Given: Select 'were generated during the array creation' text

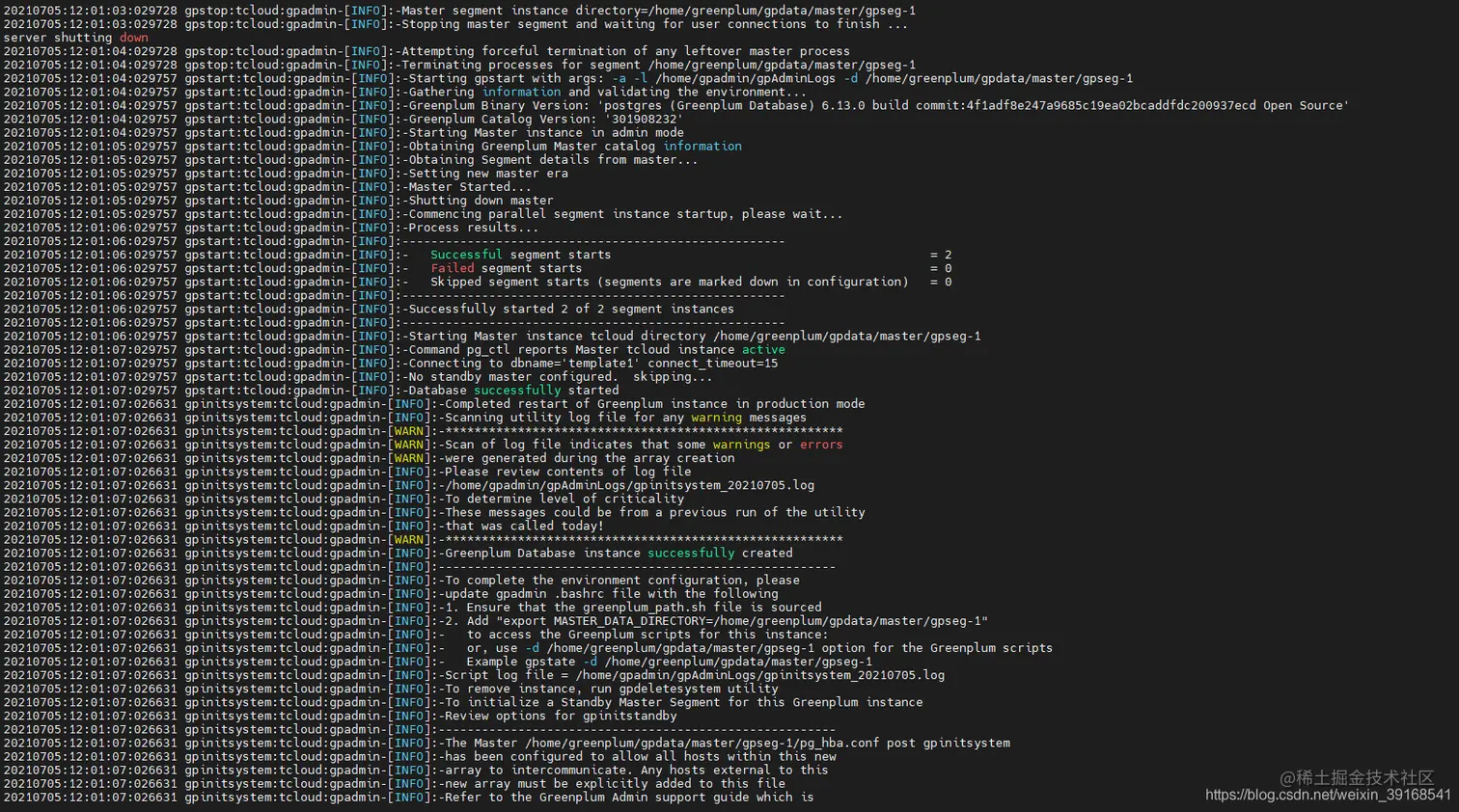Looking at the screenshot, I should 590,458.
